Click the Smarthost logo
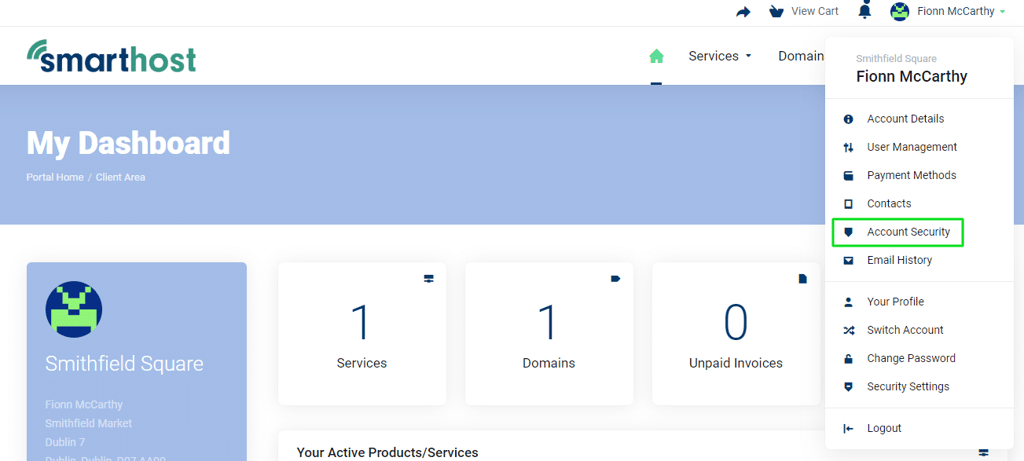This screenshot has height=461, width=1024. coord(112,56)
